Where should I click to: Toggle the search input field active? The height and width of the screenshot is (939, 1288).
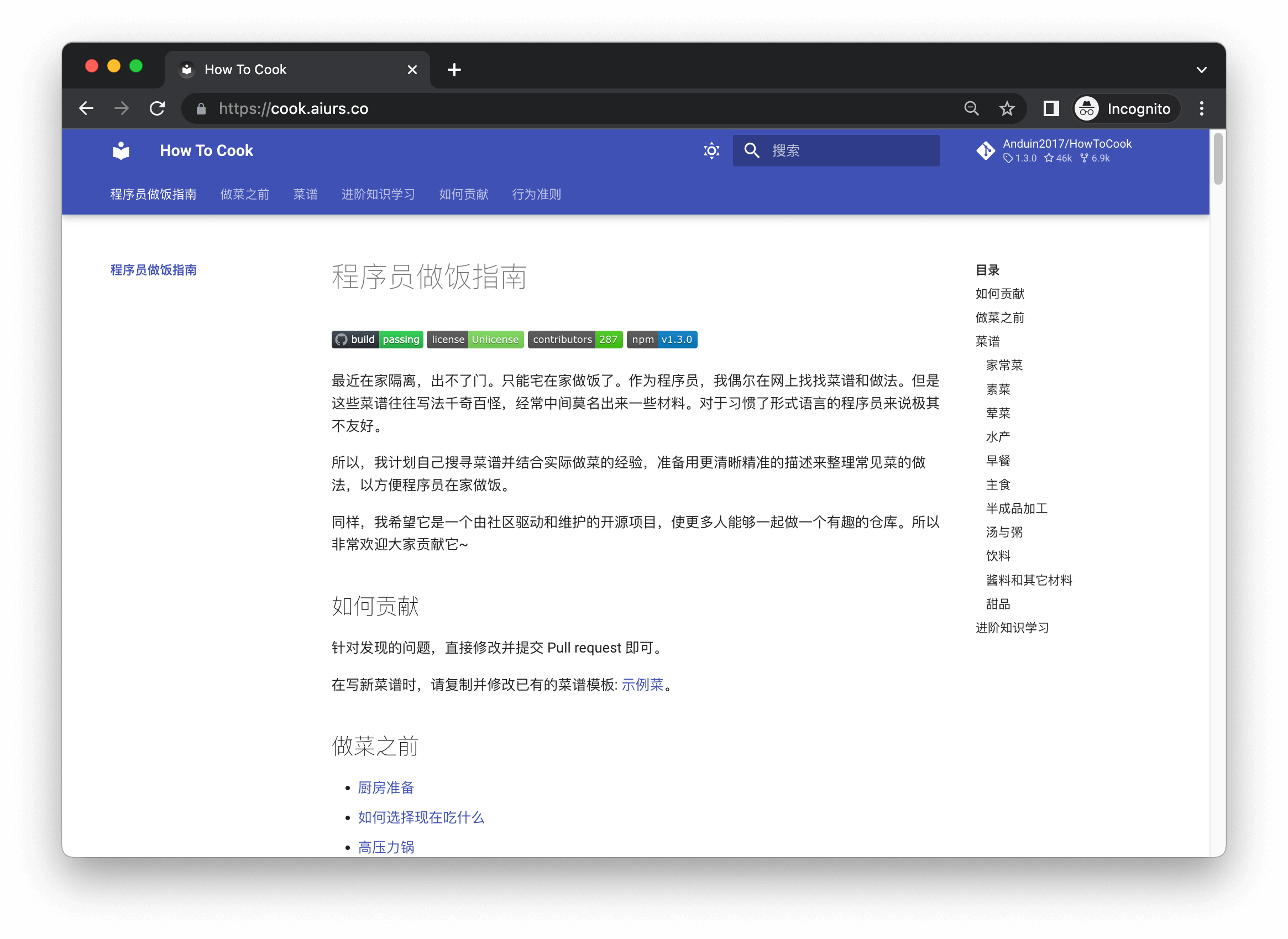(836, 151)
